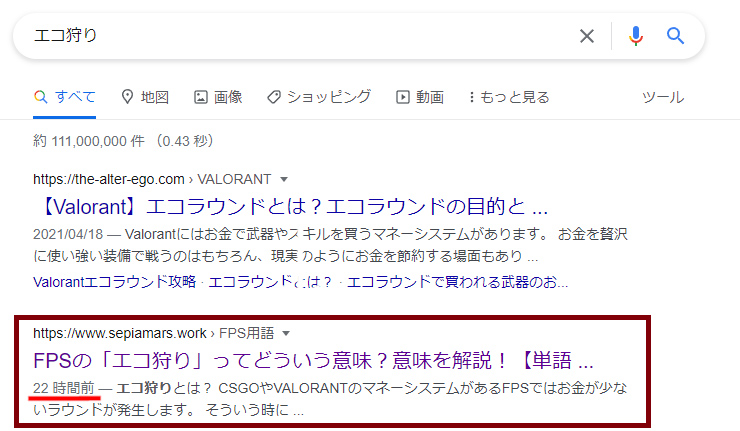Open dropdown arrow next to the-alter-ego.com URL
The height and width of the screenshot is (431, 740).
(284, 179)
